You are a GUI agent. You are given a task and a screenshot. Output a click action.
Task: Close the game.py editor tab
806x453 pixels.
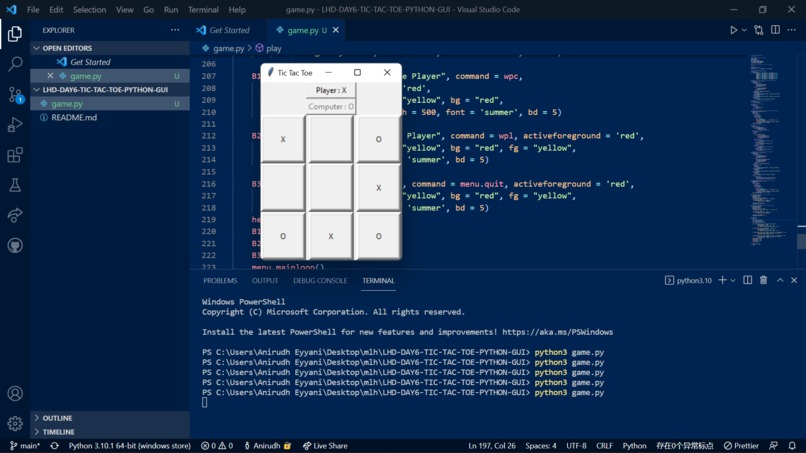point(336,30)
